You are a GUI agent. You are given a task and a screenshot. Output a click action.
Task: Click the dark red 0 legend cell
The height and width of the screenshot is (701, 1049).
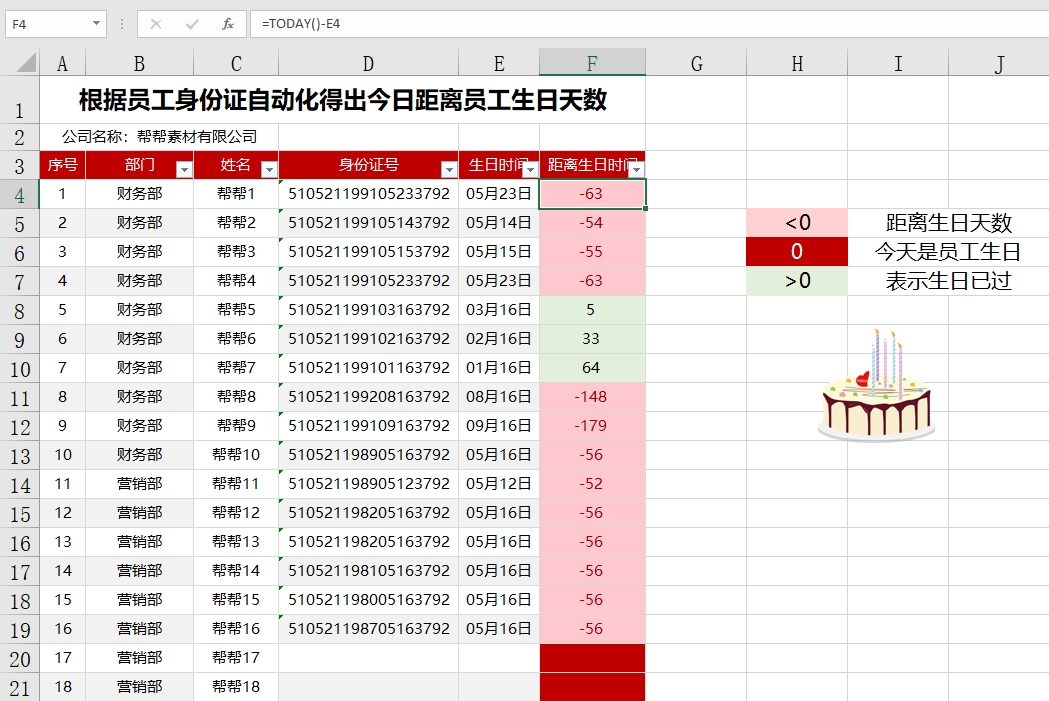797,252
